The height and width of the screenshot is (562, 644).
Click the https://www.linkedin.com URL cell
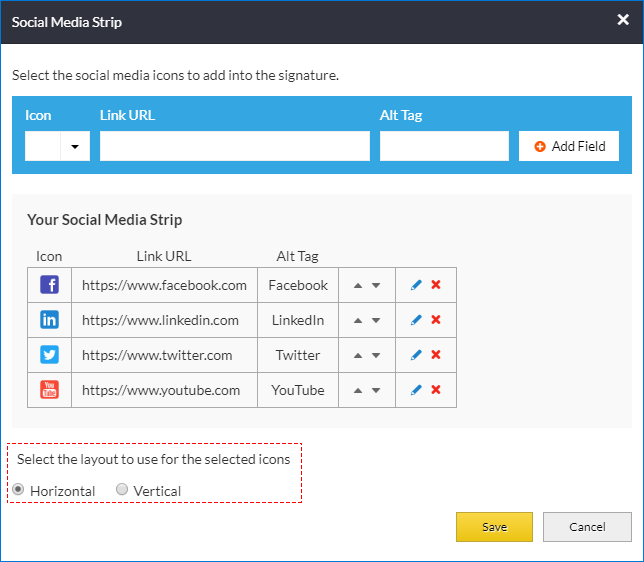[x=164, y=320]
